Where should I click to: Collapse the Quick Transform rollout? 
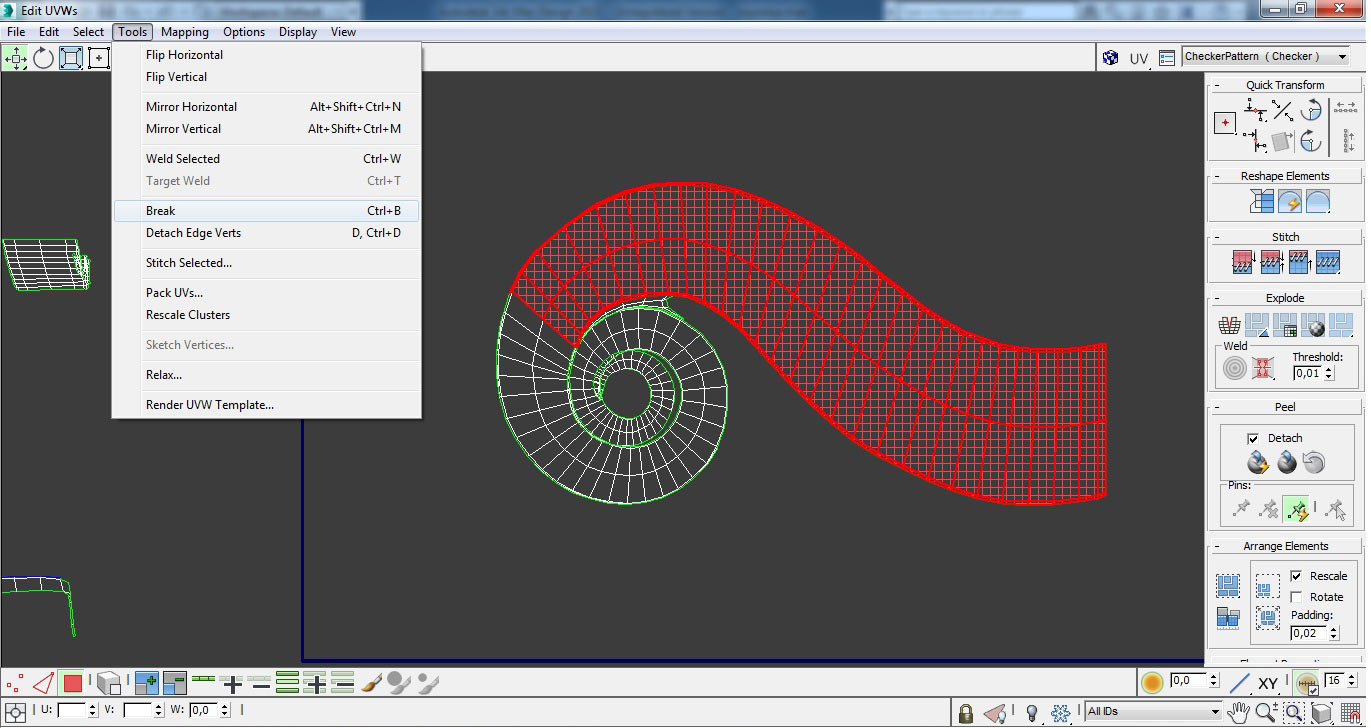1285,85
